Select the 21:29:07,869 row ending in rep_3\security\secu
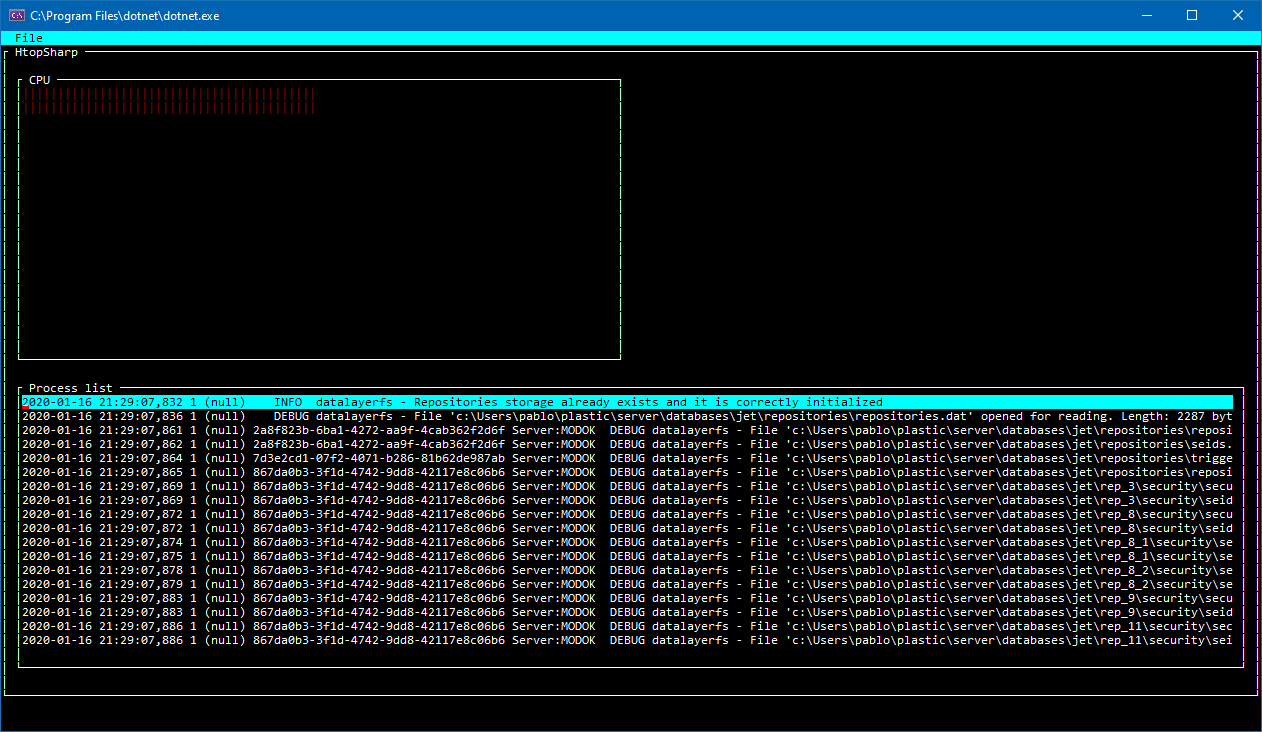The width and height of the screenshot is (1262, 732). click(627, 486)
